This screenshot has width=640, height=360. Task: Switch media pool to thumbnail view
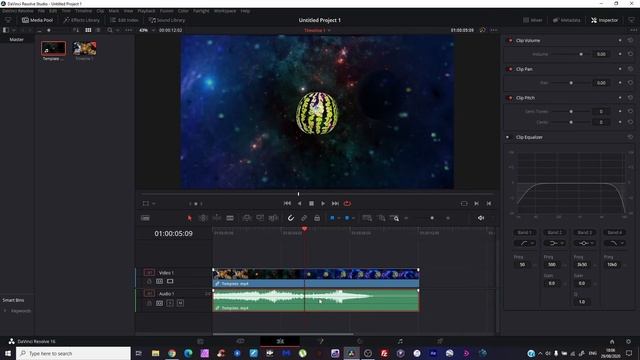(88, 30)
